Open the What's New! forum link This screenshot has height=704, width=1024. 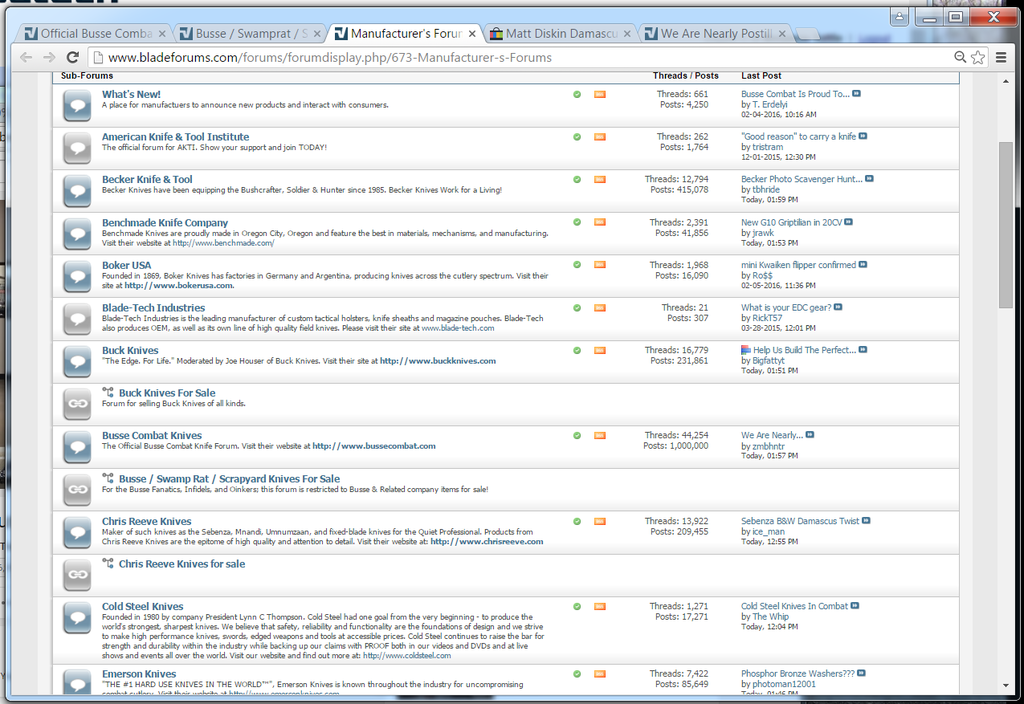131,94
